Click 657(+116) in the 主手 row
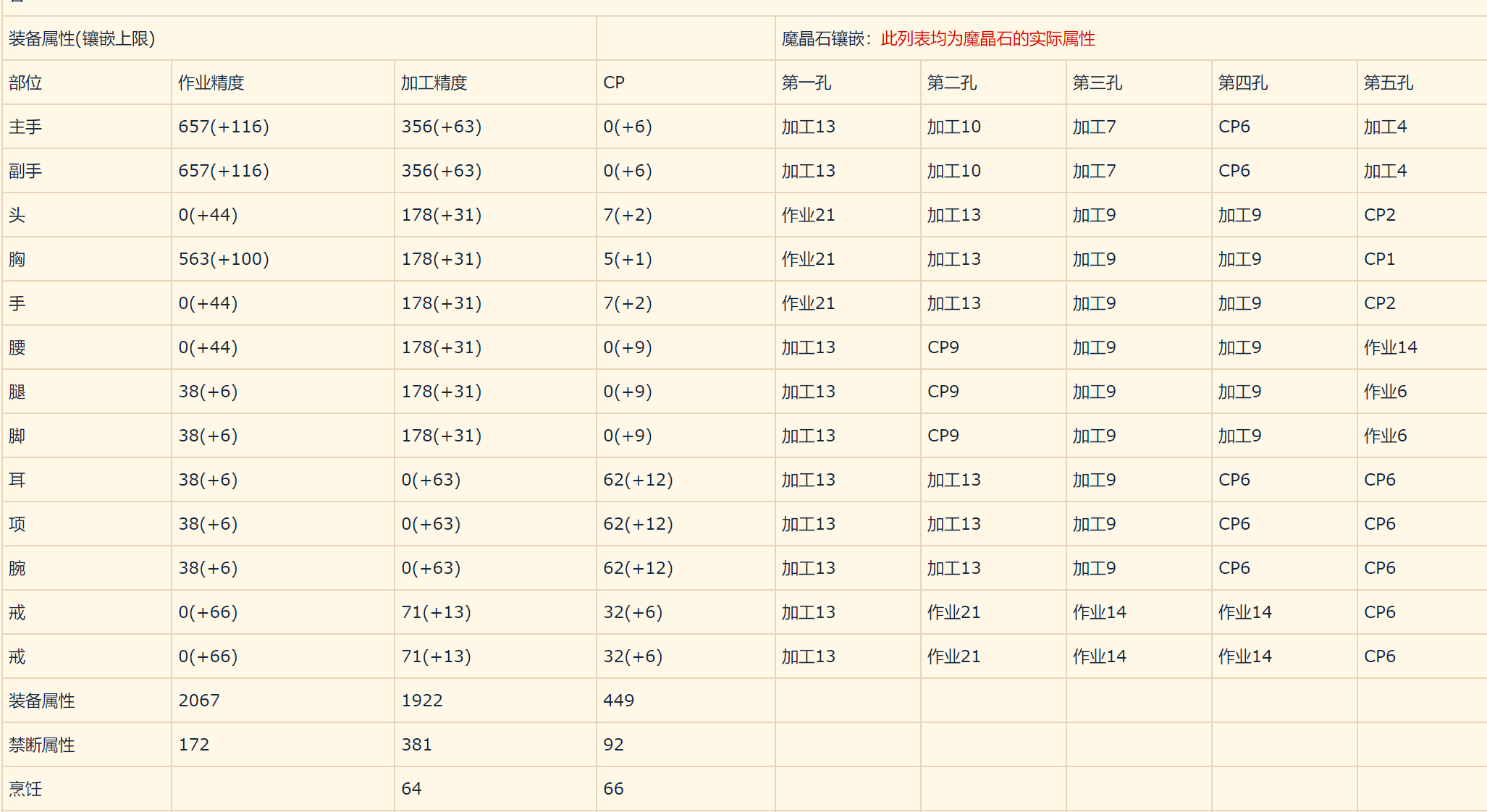Viewport: 1487px width, 812px height. [x=224, y=127]
